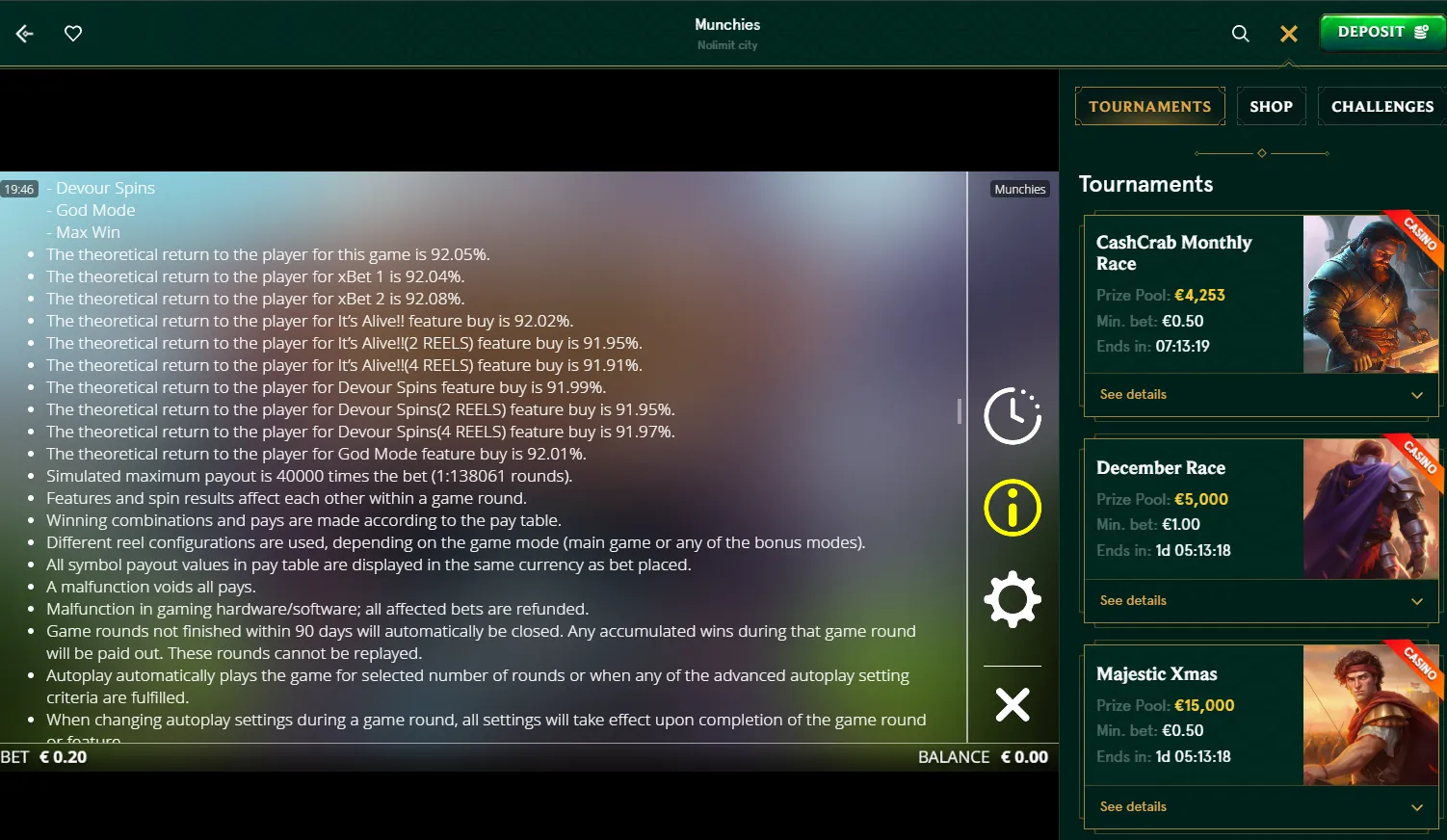Click the December Race knight thumbnail

pos(1371,509)
